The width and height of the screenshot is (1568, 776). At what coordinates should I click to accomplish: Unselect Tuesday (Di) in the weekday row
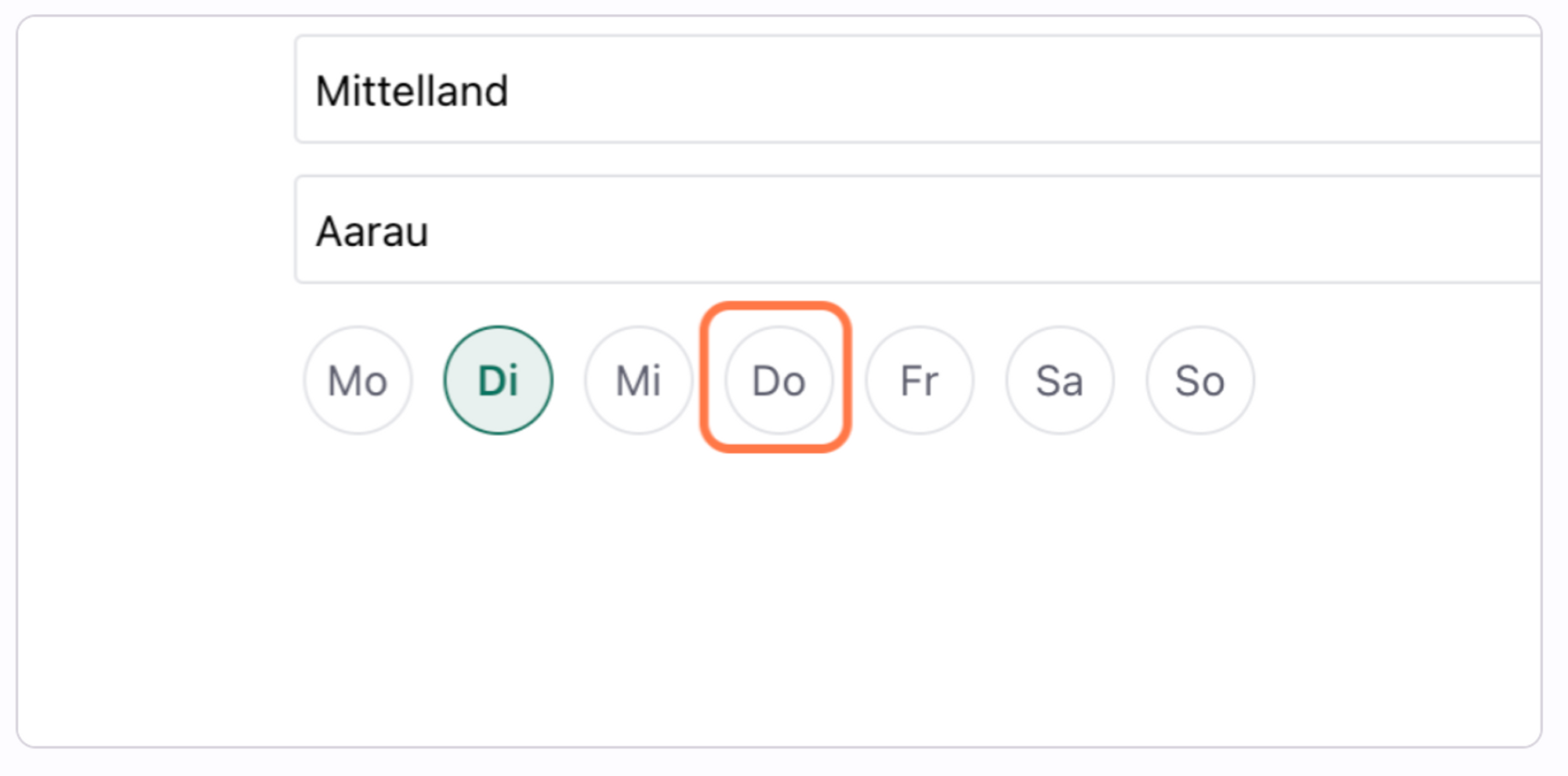point(498,381)
